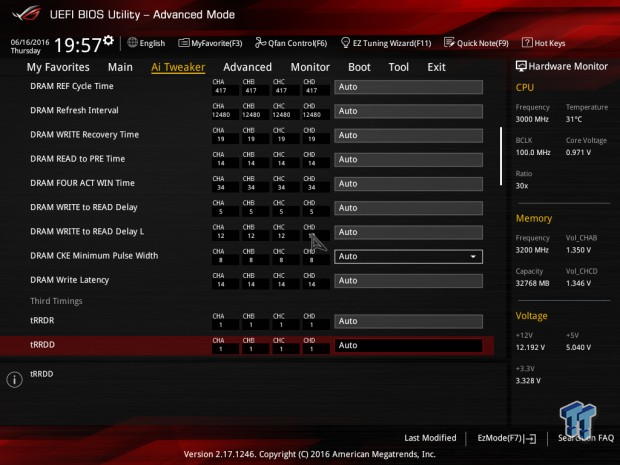This screenshot has height=465, width=620.
Task: Go to the Boot tab
Action: click(359, 67)
